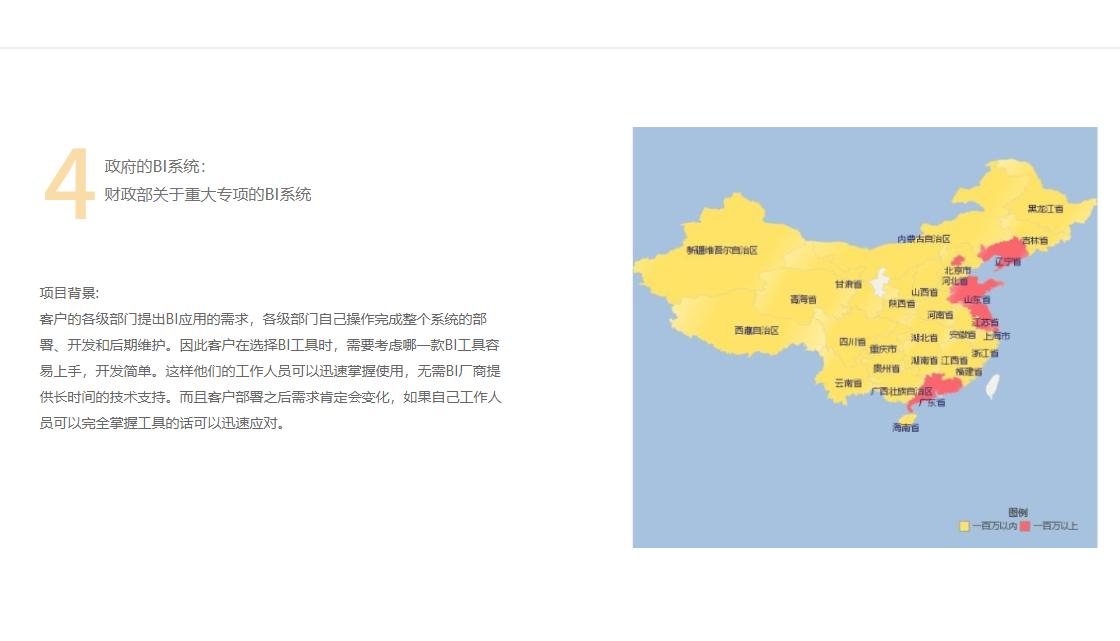Click the 政府的BI系统 title text
Viewport: 1120px width, 641px height.
[x=155, y=166]
